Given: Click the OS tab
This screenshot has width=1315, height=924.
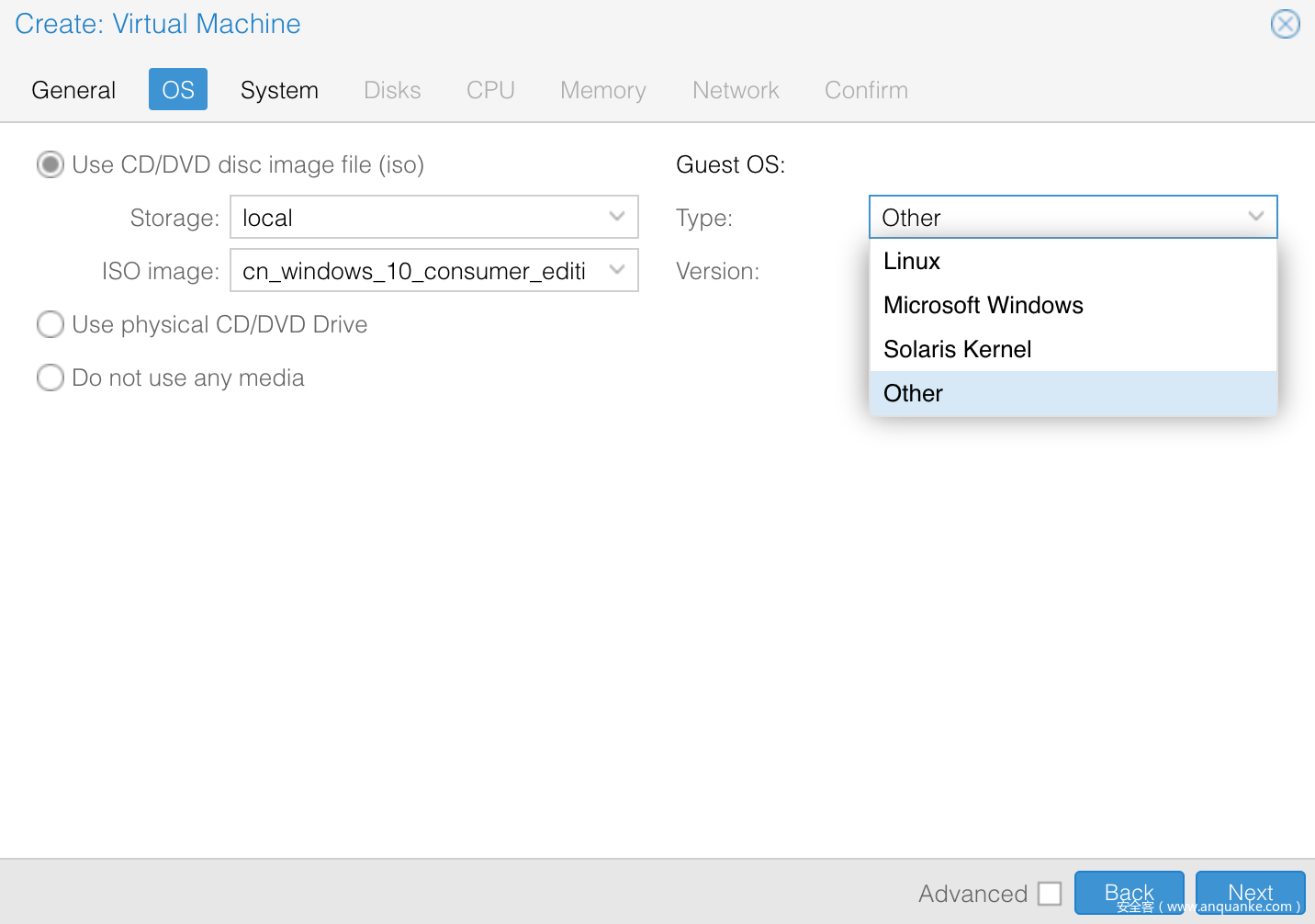Looking at the screenshot, I should pos(178,90).
